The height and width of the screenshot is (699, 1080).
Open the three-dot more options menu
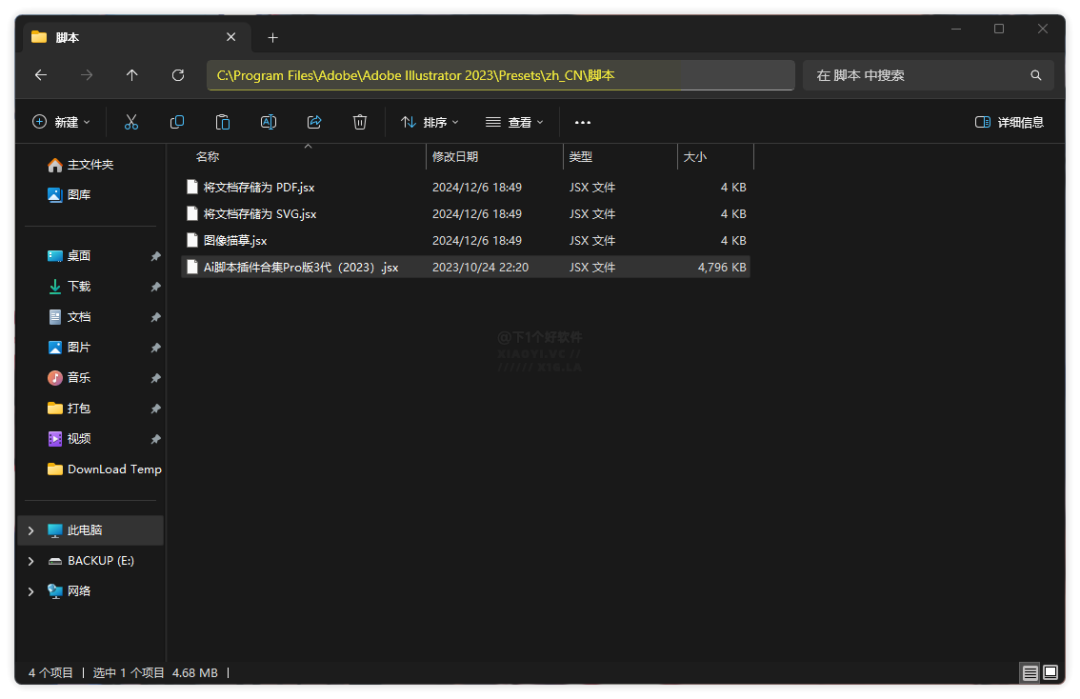pos(583,122)
